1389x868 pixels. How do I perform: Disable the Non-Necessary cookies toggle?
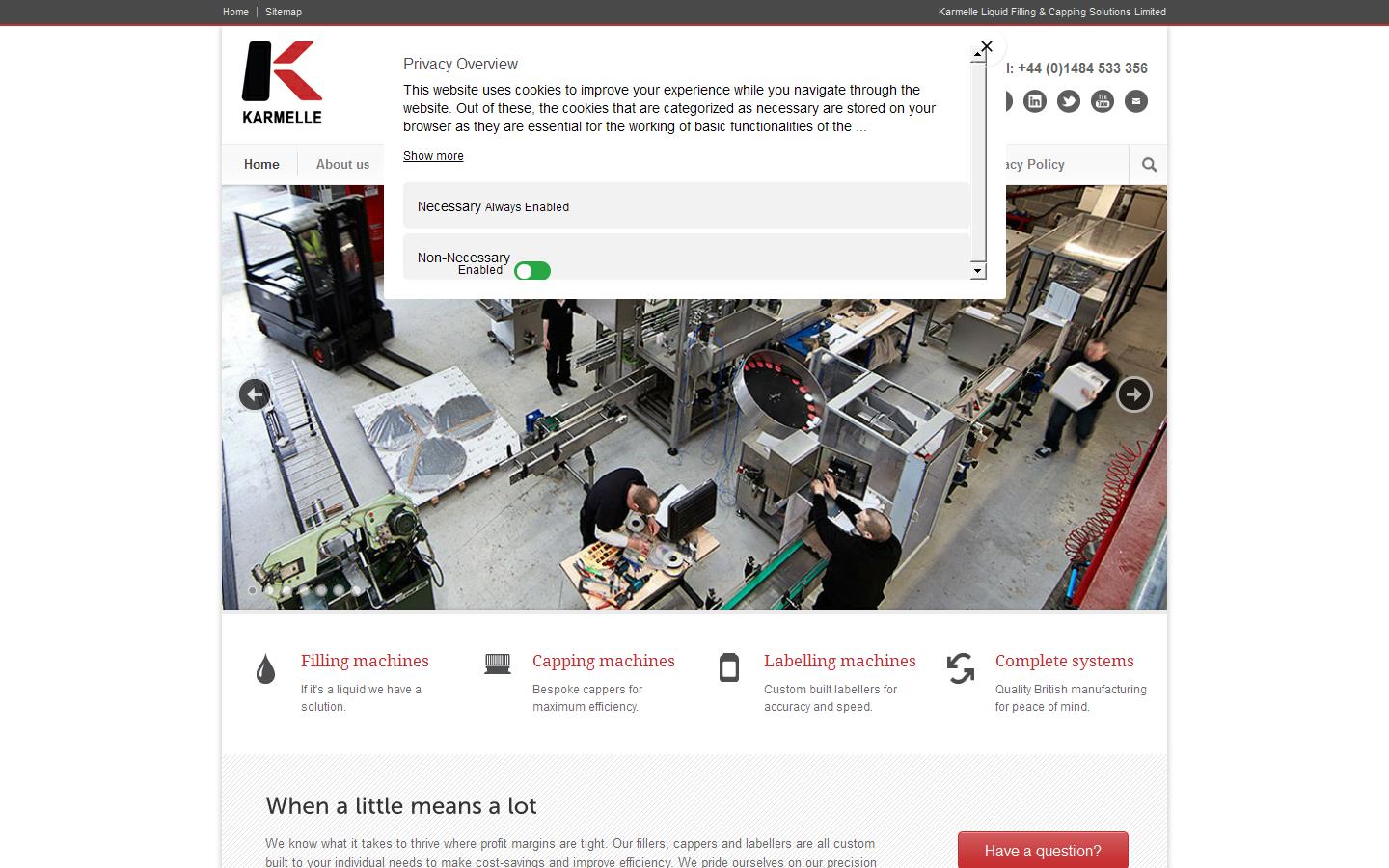point(532,271)
